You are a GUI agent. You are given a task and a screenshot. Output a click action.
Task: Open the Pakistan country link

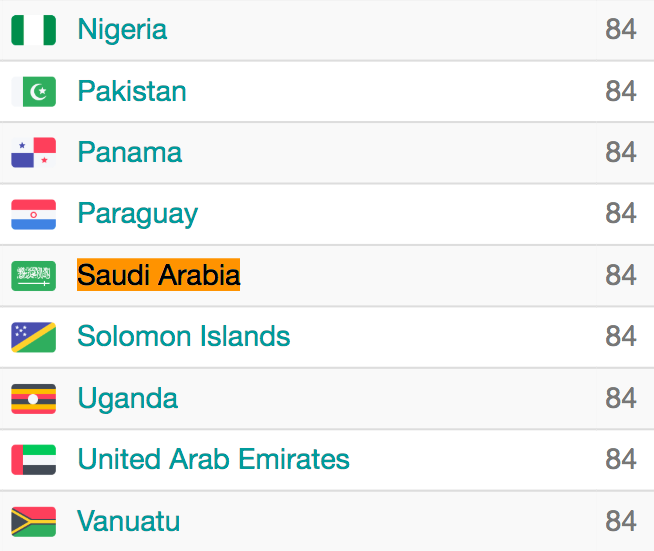132,92
